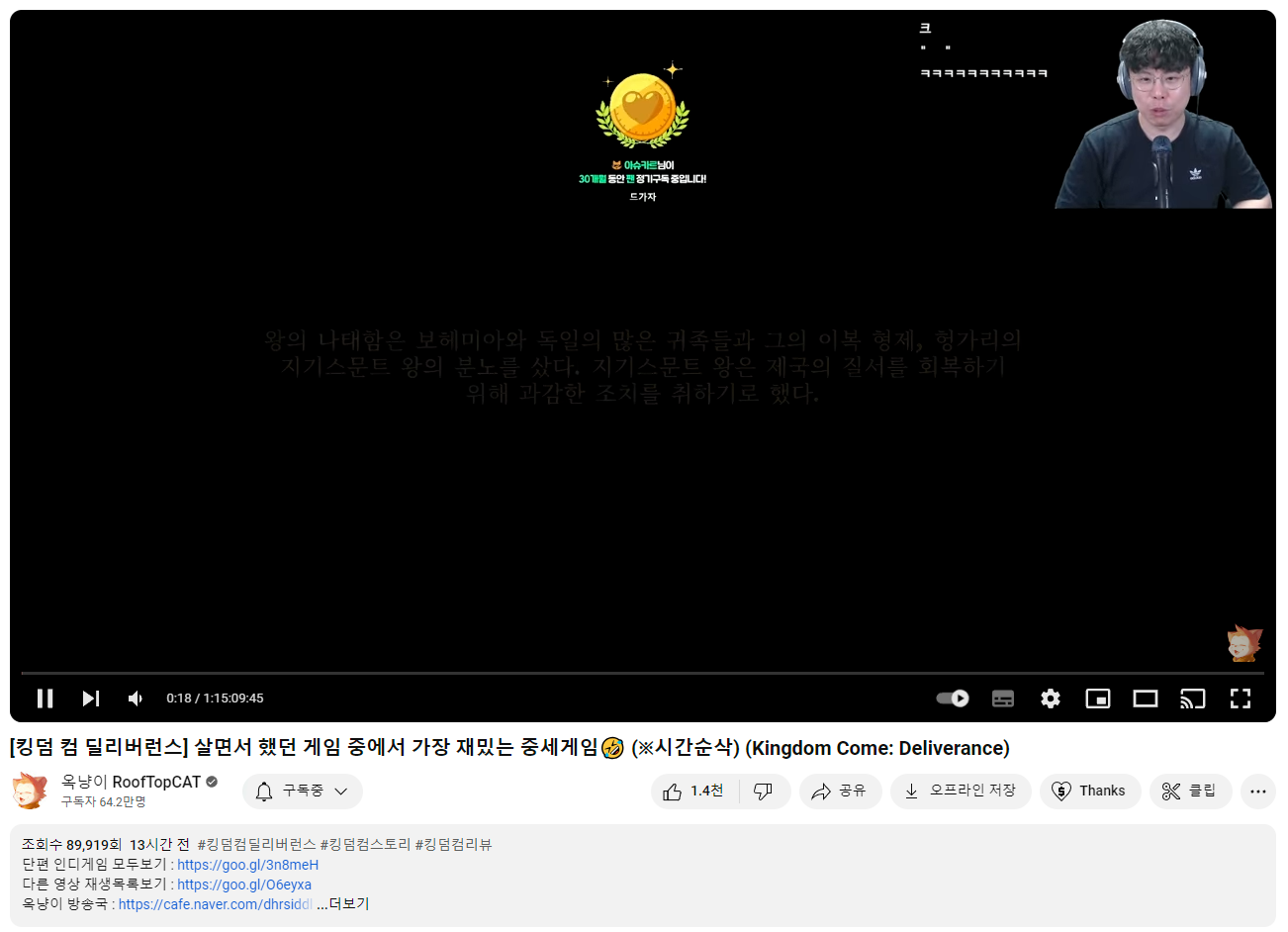Click the video progress bar

(643, 673)
